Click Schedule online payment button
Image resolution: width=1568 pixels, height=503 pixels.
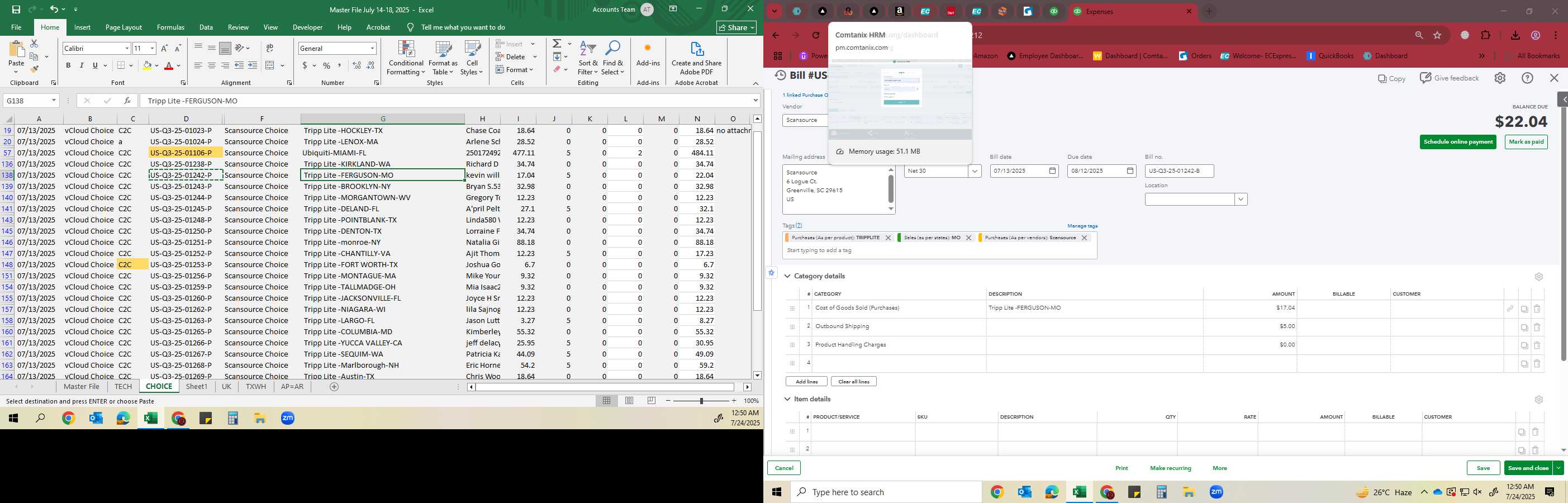click(x=1458, y=142)
